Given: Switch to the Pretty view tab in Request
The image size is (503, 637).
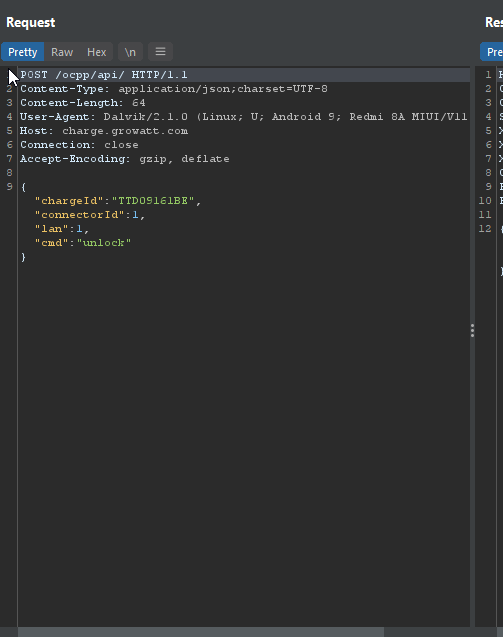Looking at the screenshot, I should pyautogui.click(x=22, y=52).
